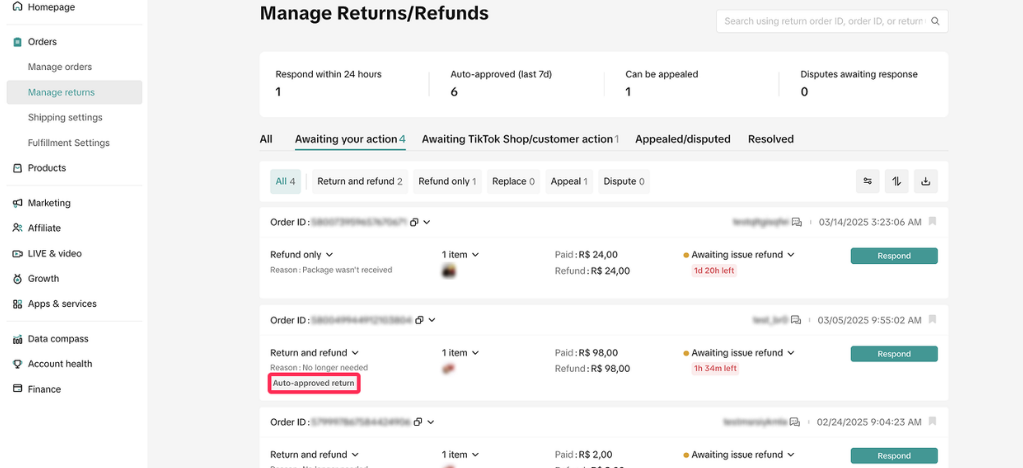Click the download export icon
1023x468 pixels.
pyautogui.click(x=925, y=181)
